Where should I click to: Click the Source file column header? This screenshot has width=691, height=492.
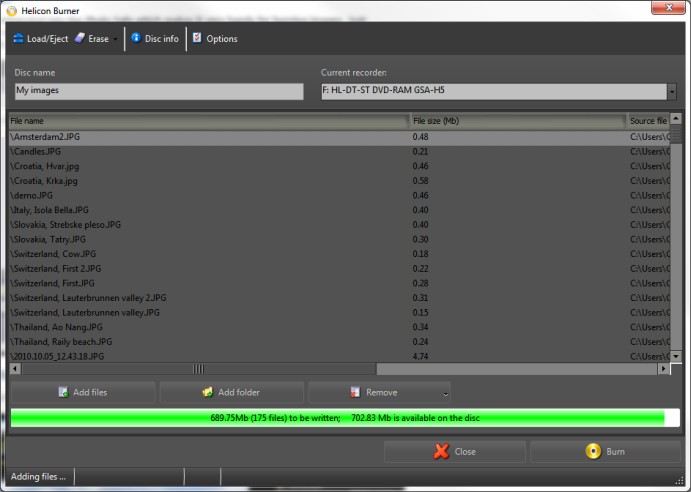click(648, 121)
